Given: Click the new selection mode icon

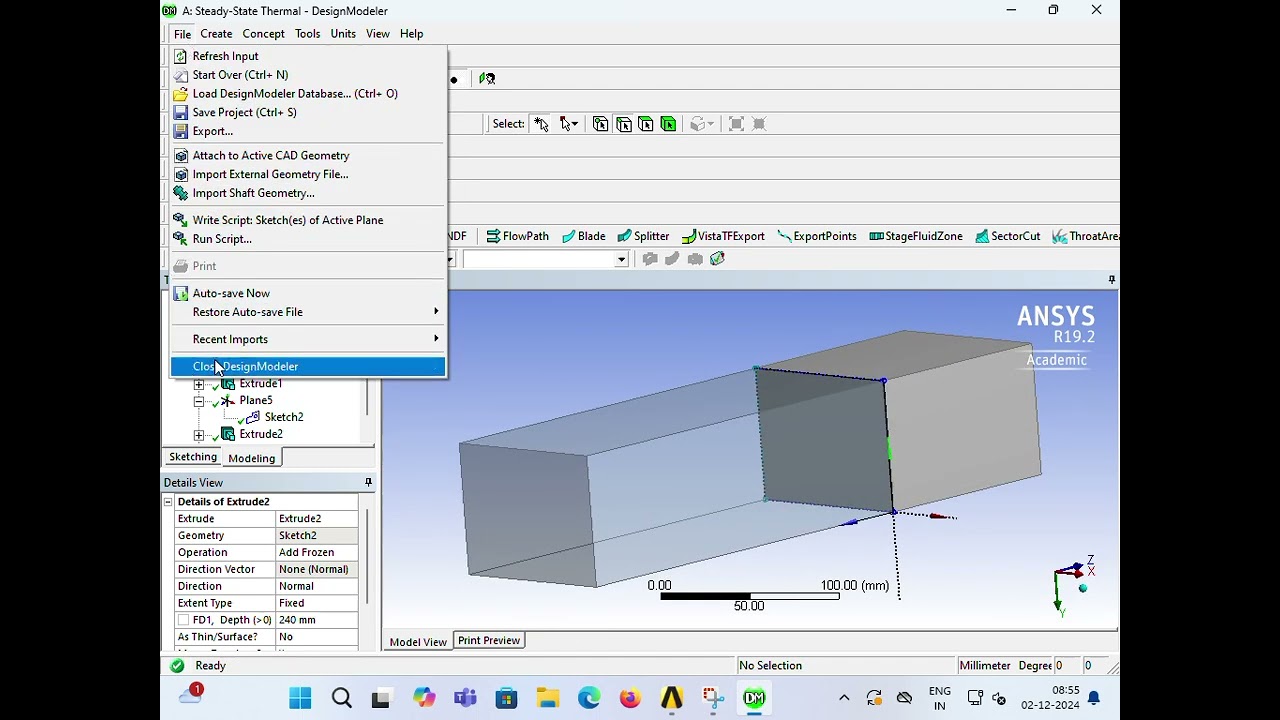Looking at the screenshot, I should coord(541,124).
